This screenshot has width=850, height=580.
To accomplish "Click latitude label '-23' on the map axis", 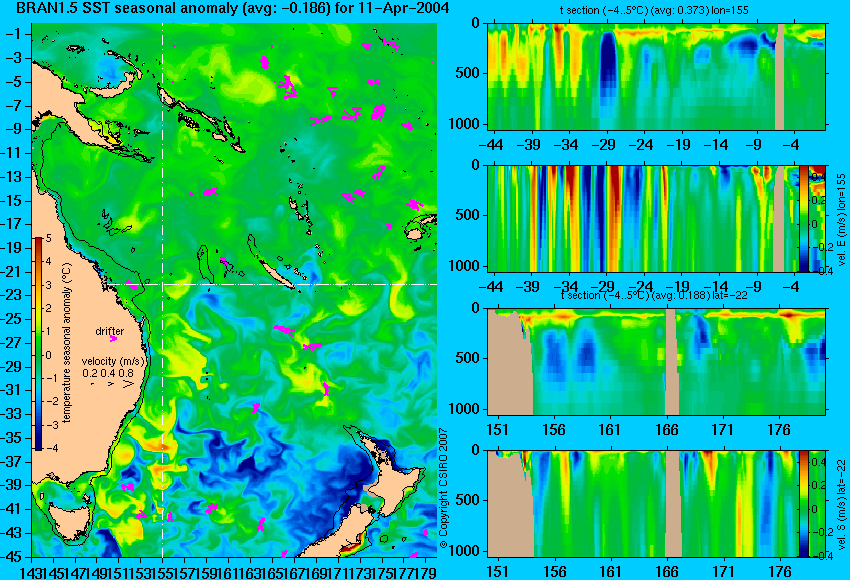I will click(13, 296).
